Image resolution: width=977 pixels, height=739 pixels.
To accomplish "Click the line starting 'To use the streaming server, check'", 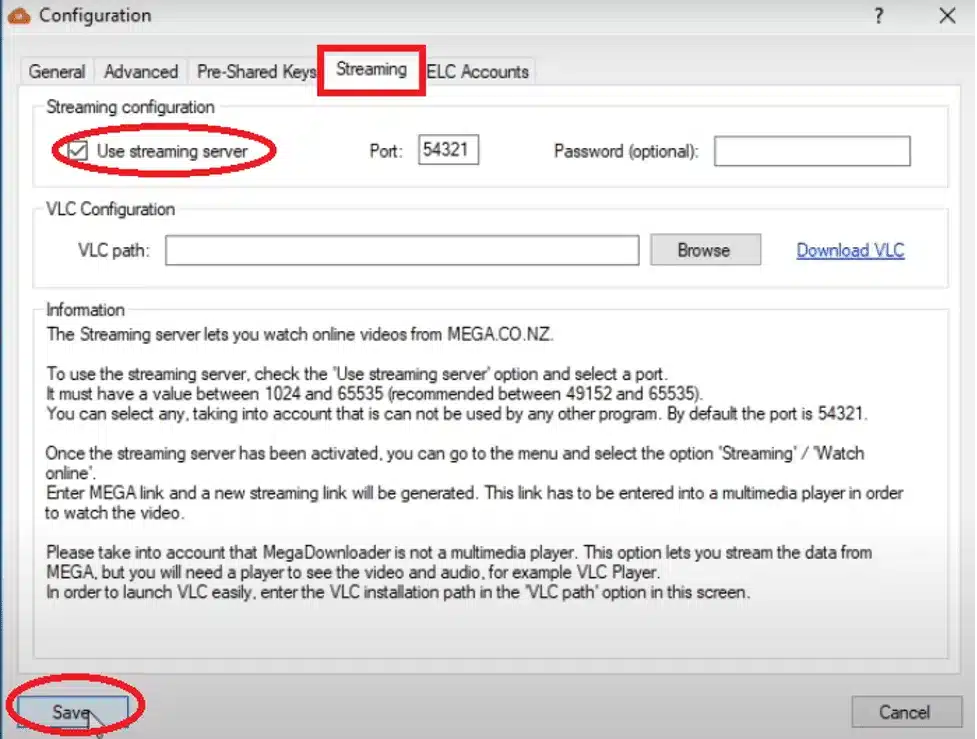I will click(357, 374).
